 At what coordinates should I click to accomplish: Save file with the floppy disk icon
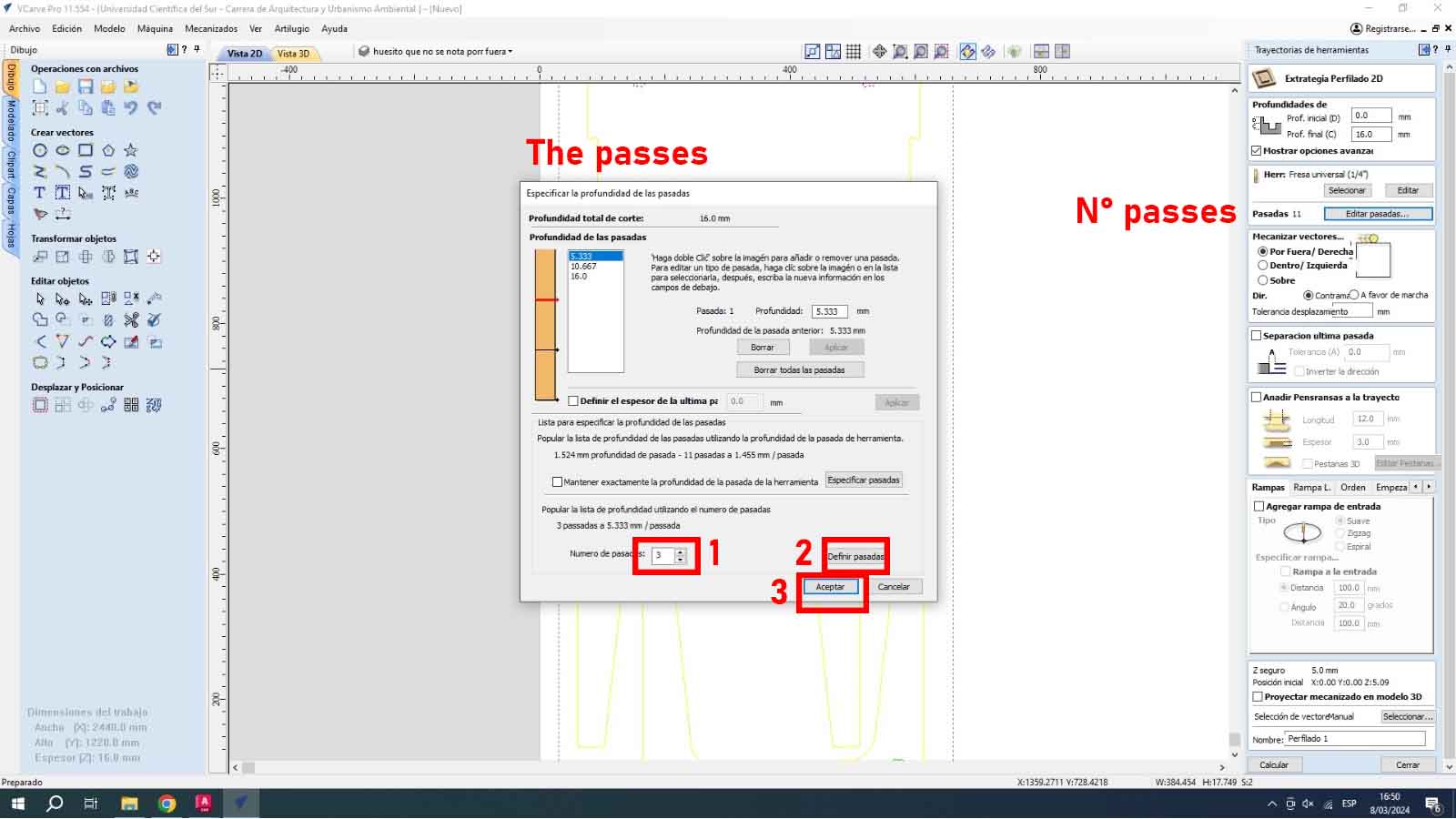86,86
